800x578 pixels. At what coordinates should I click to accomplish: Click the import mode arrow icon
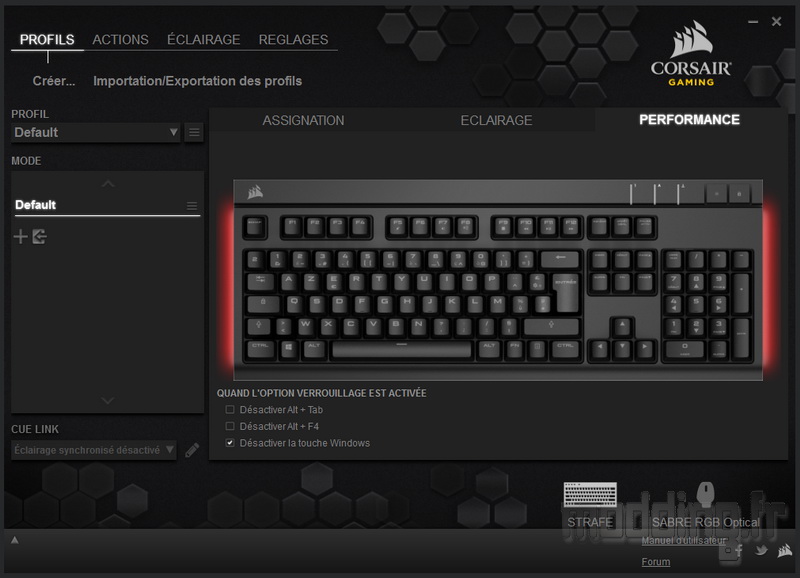click(x=39, y=237)
